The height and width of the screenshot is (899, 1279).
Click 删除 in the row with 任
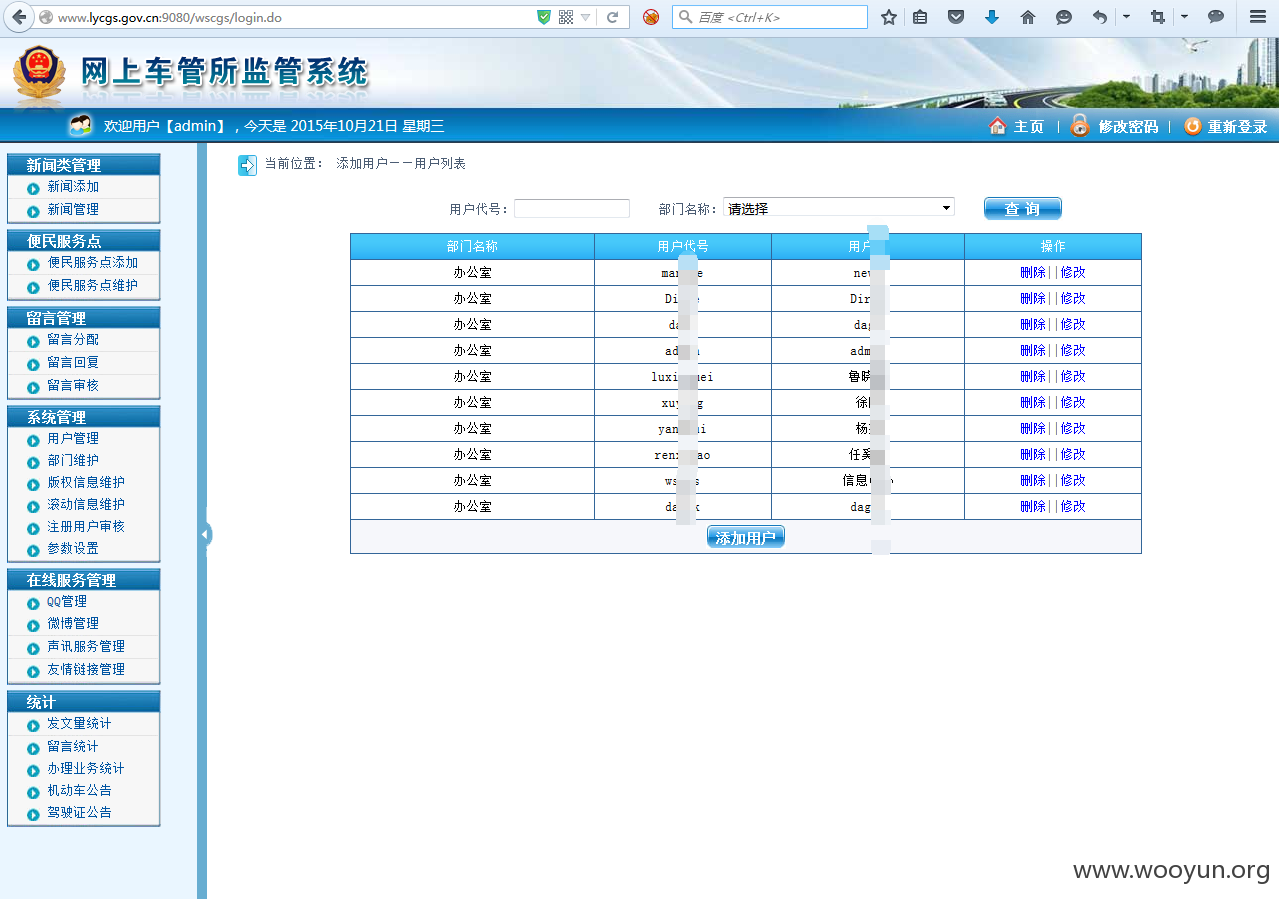point(1033,455)
